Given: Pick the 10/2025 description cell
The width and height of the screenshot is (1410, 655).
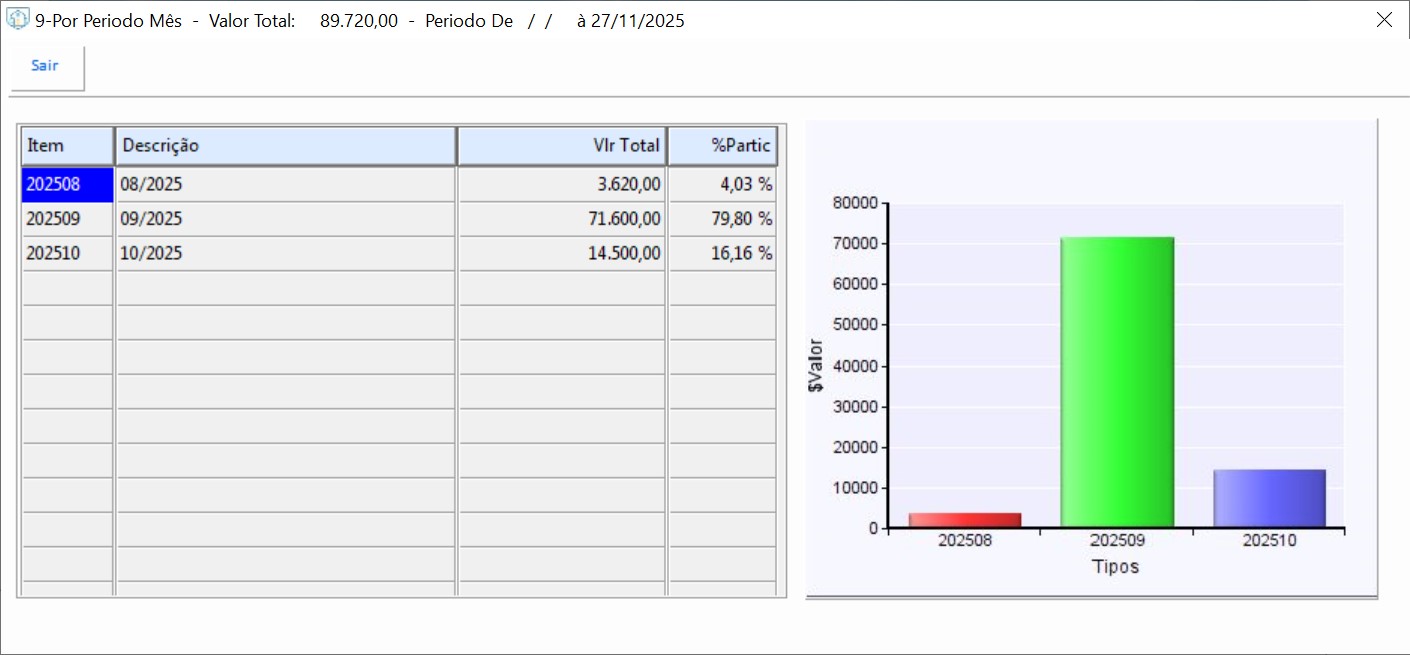Looking at the screenshot, I should (x=286, y=254).
